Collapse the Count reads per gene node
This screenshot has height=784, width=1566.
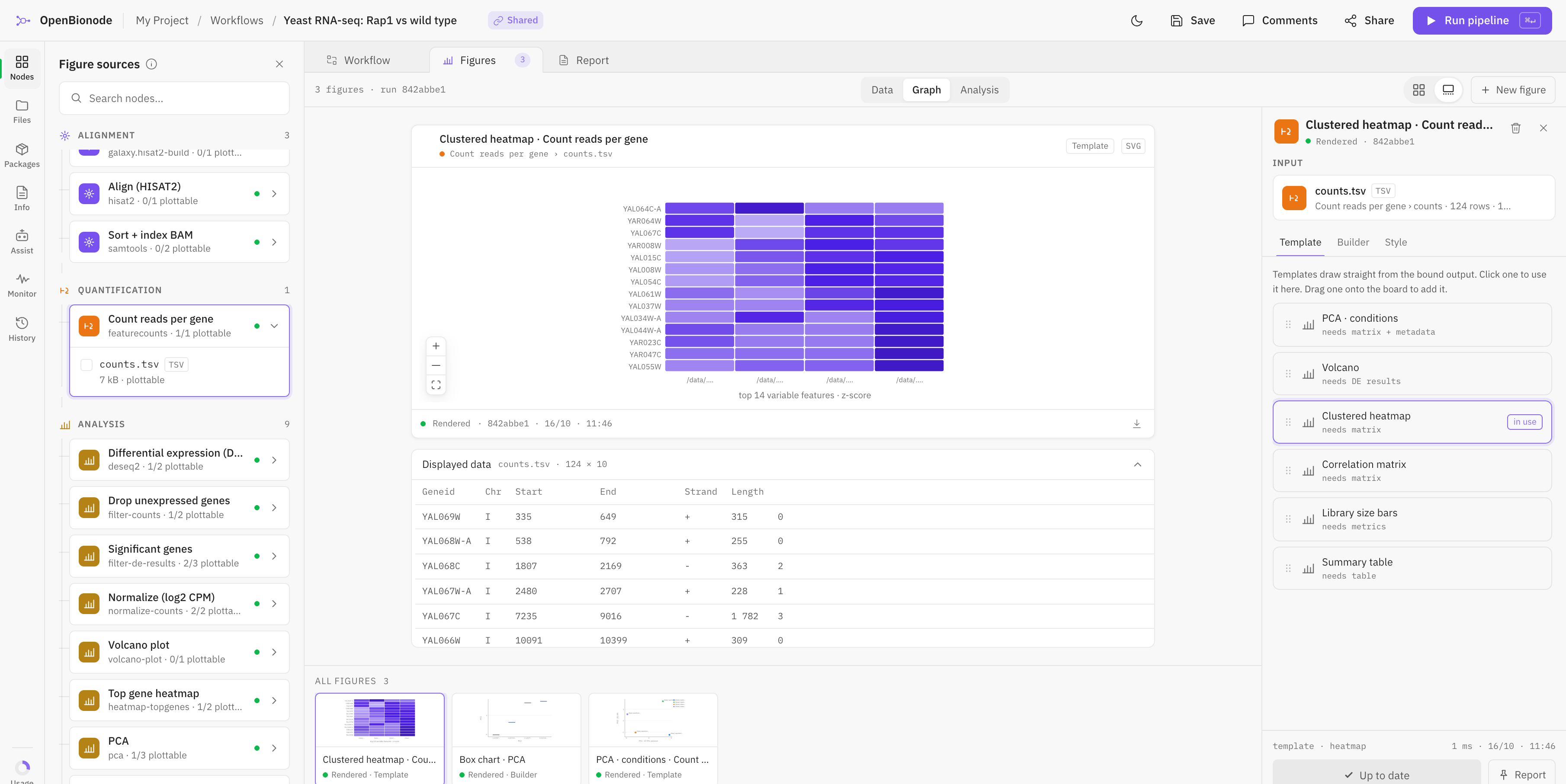pyautogui.click(x=274, y=326)
